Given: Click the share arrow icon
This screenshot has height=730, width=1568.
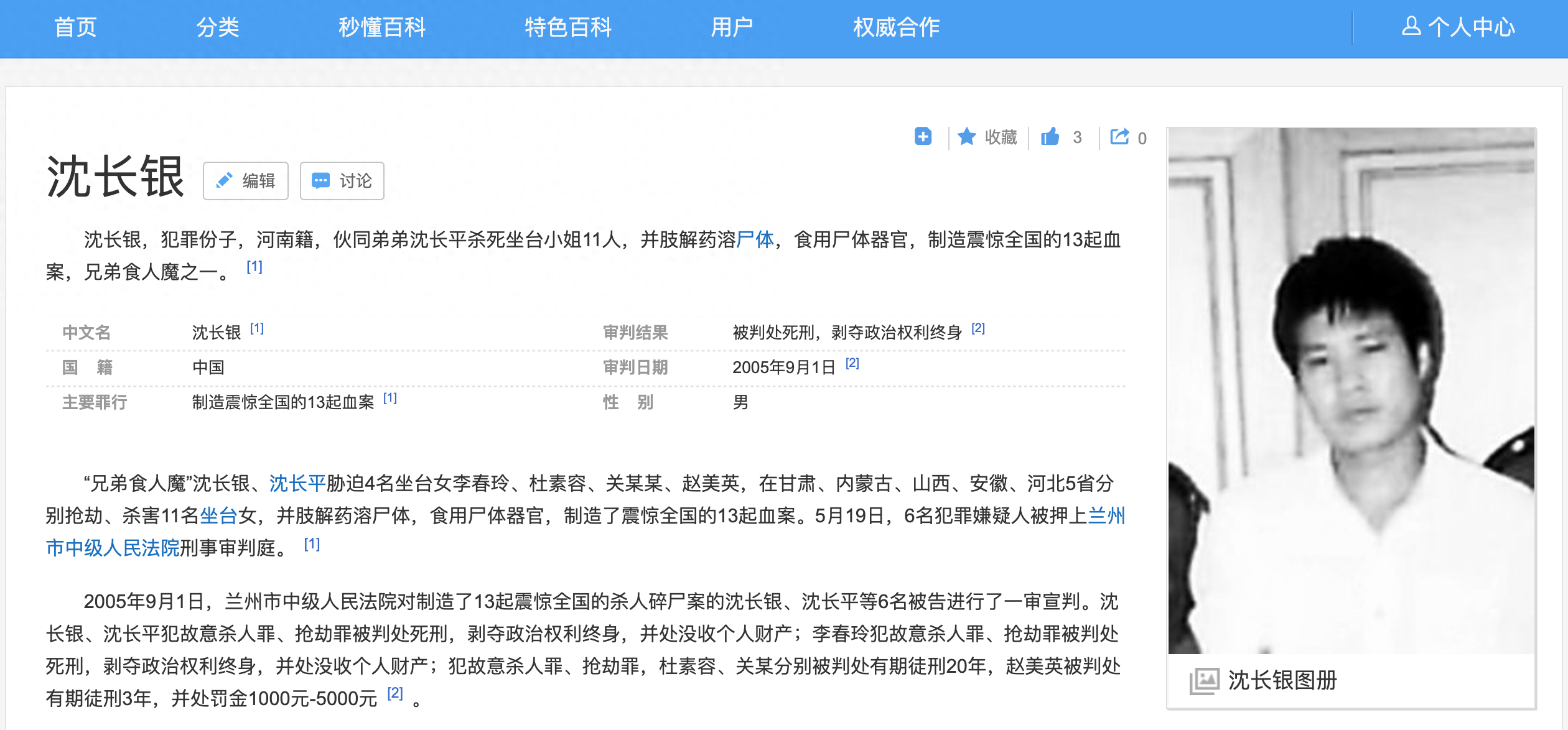Looking at the screenshot, I should pyautogui.click(x=1119, y=136).
